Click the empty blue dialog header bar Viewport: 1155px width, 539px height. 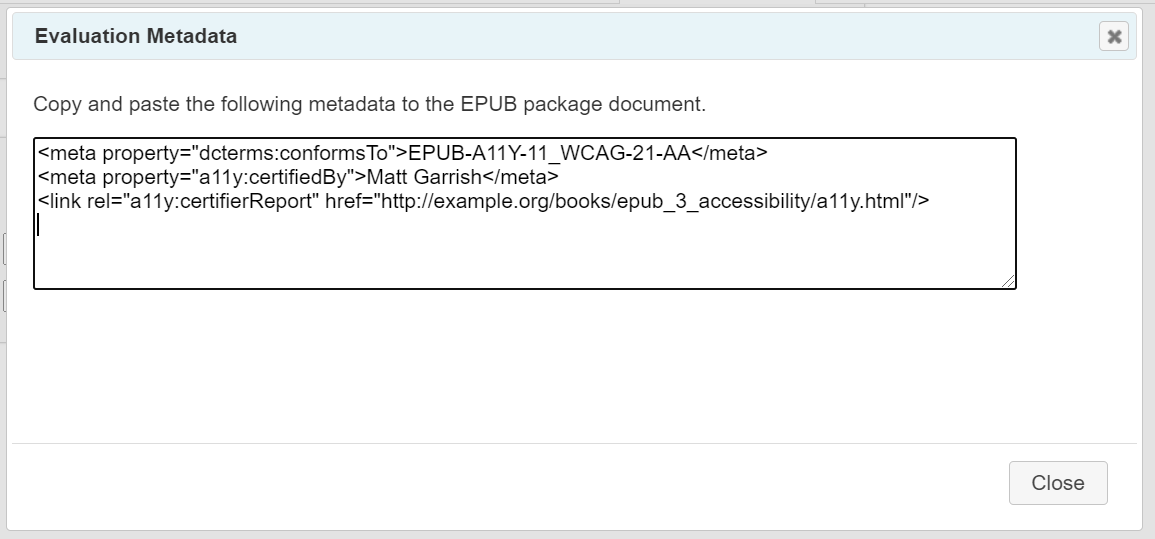pyautogui.click(x=663, y=36)
